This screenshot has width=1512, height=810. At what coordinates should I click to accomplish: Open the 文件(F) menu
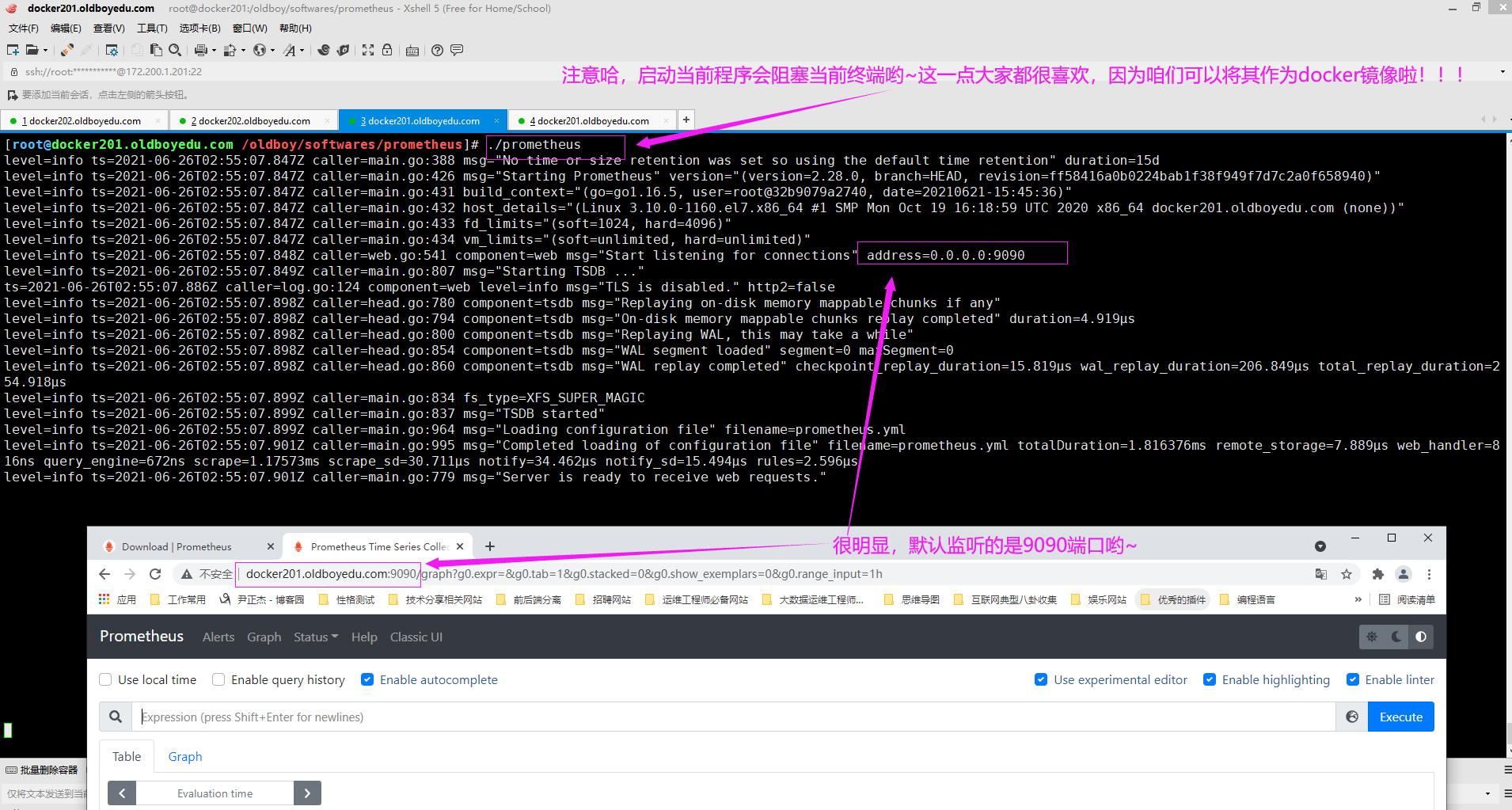[x=24, y=28]
